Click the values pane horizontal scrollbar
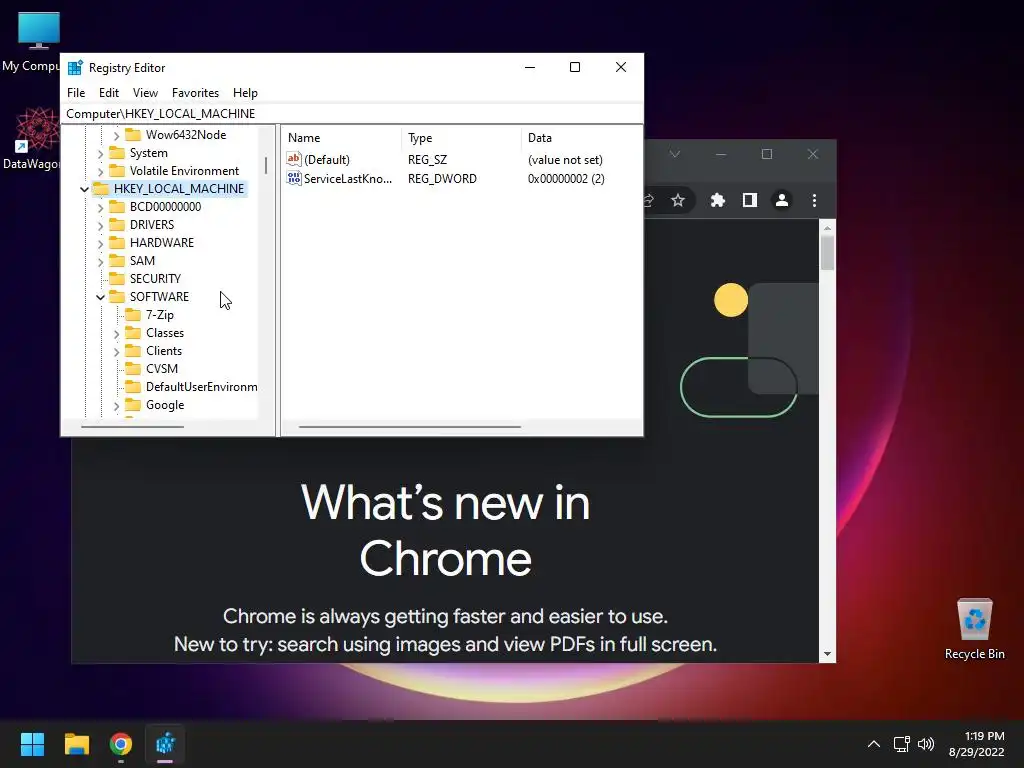 [409, 427]
